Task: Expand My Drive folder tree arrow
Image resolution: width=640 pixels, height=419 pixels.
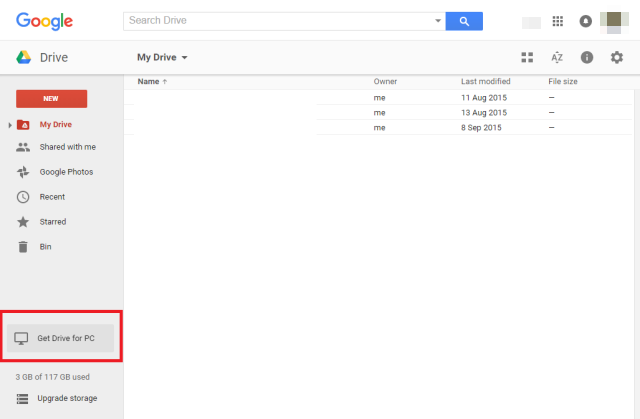Action: click(10, 125)
